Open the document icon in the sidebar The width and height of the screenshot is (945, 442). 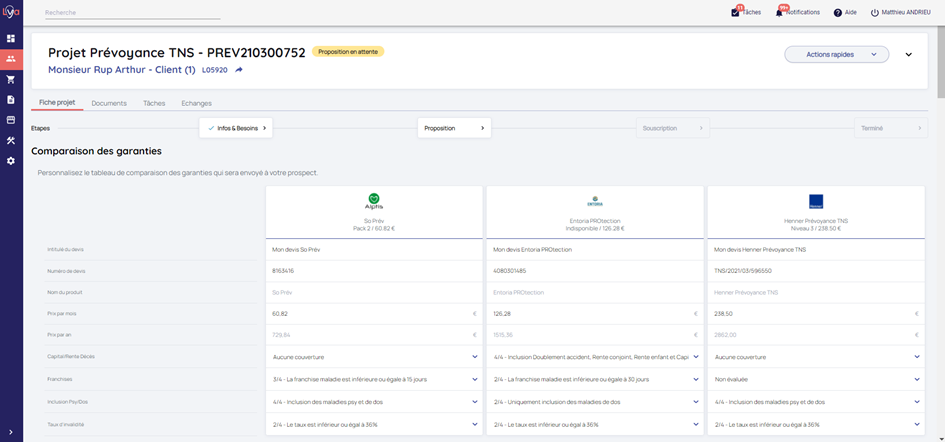pos(11,99)
